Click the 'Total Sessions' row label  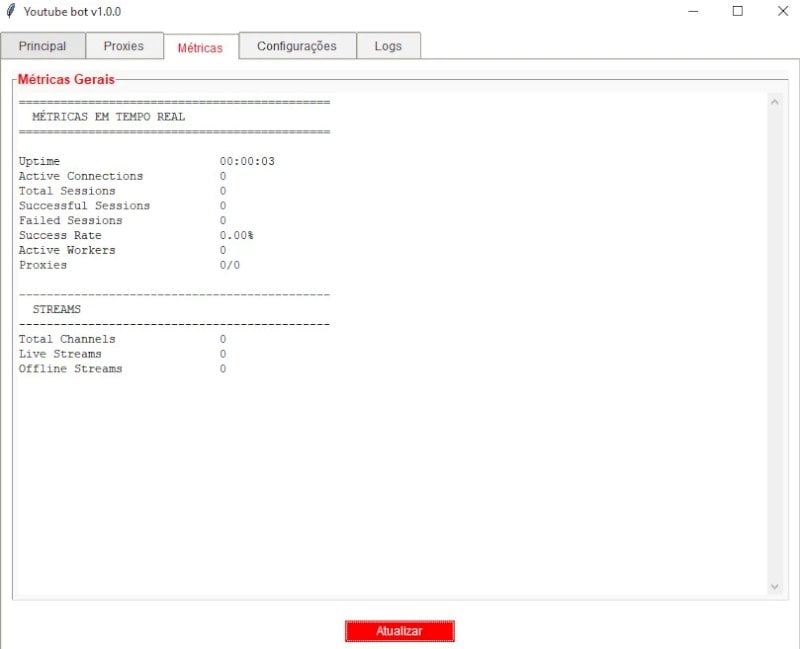67,191
